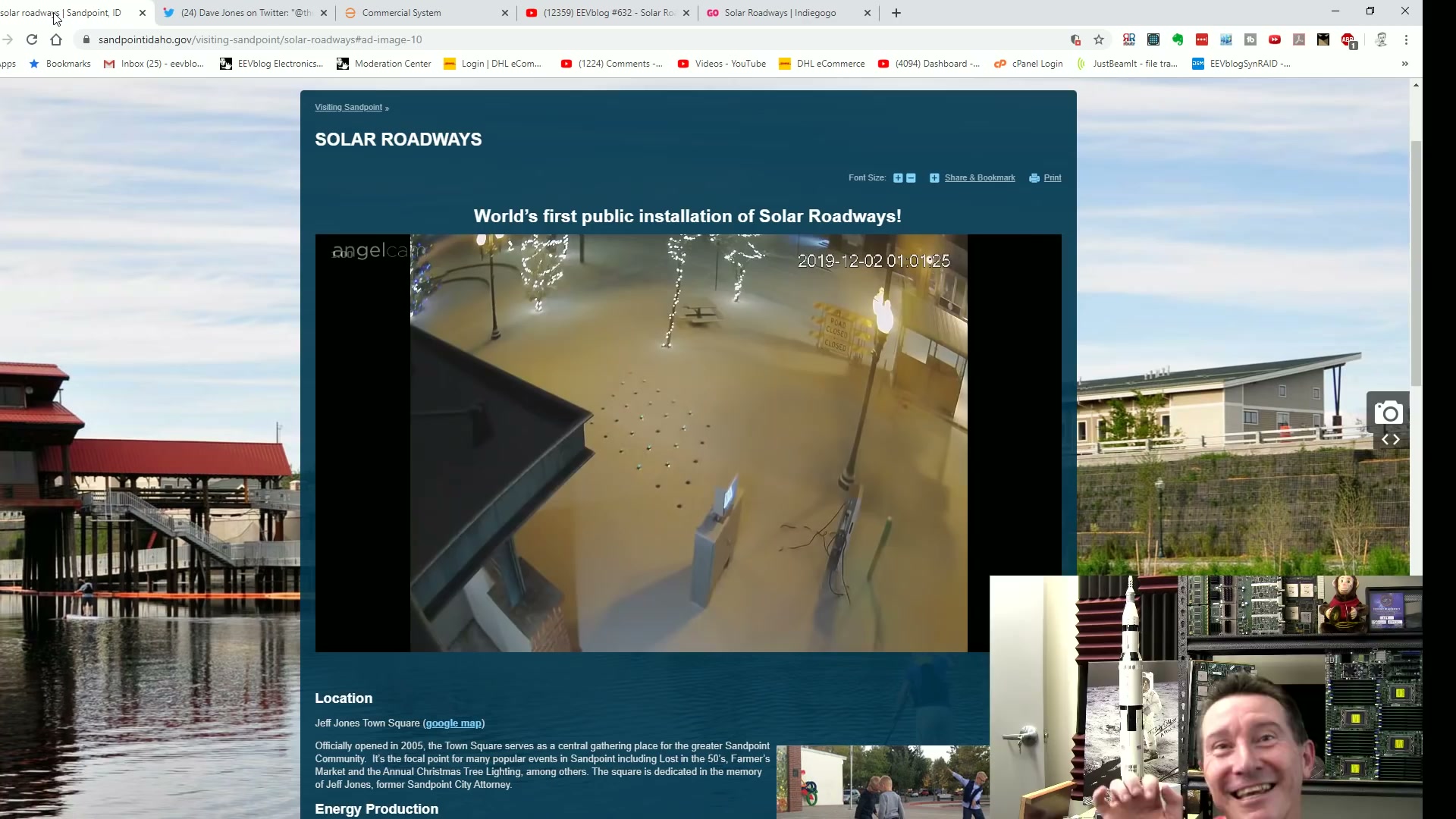Open the (4094) Dashboard bookmark
The width and height of the screenshot is (1456, 819).
[929, 64]
